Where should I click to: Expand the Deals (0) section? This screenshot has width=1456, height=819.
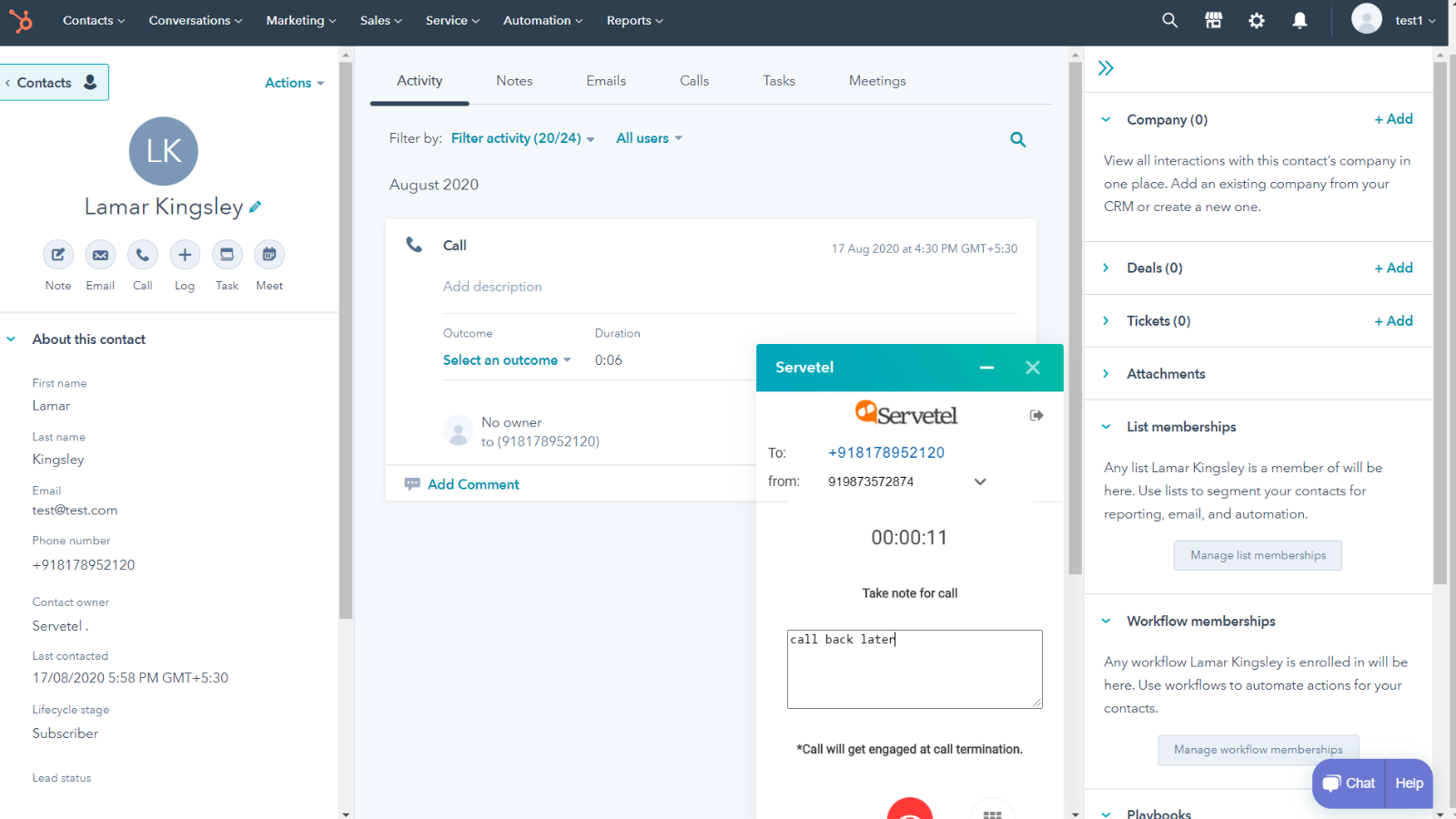pos(1106,268)
